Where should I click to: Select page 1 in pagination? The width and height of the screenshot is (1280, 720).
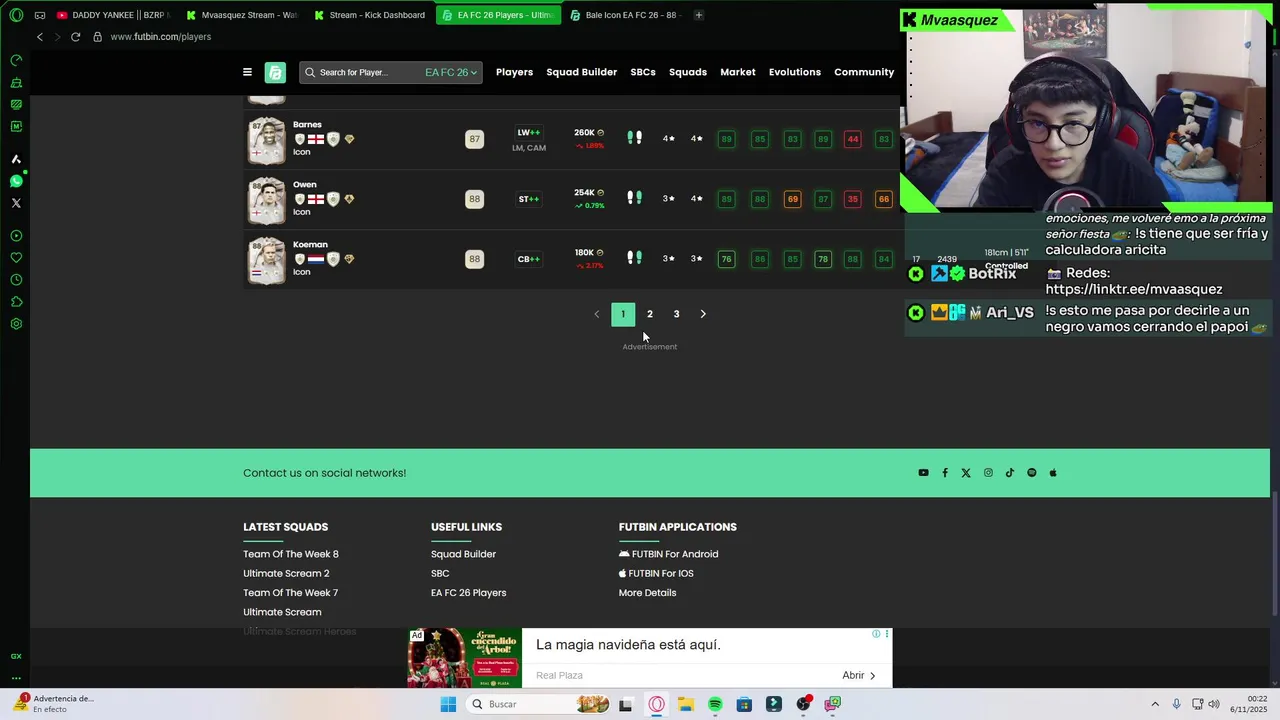coord(623,314)
